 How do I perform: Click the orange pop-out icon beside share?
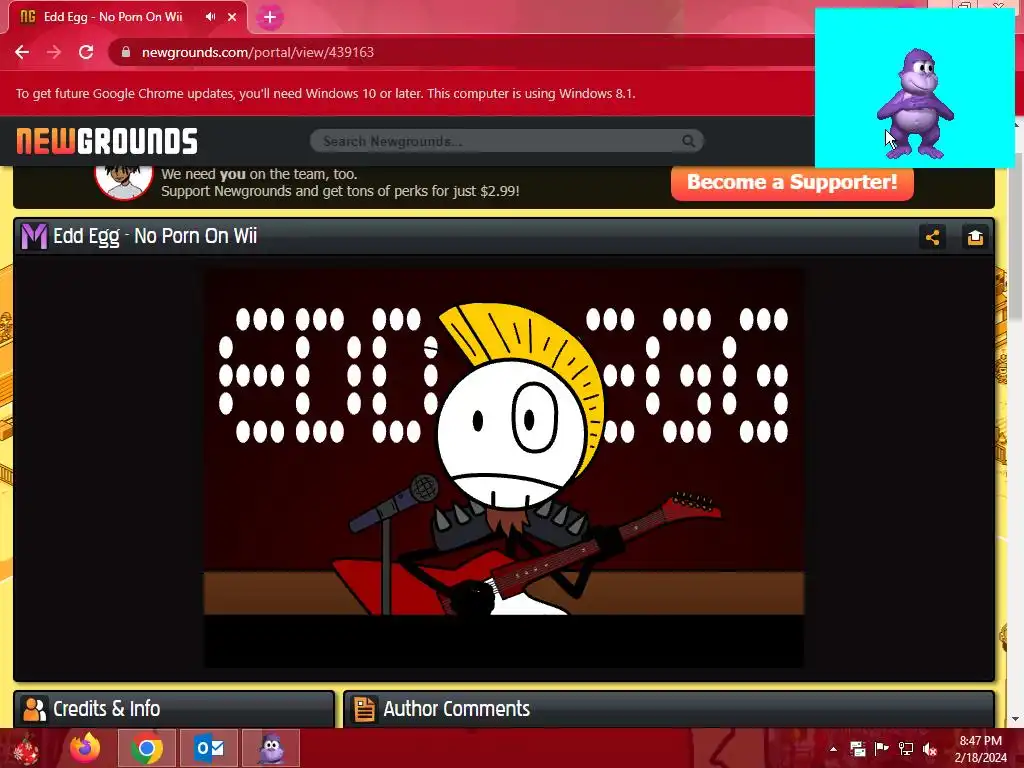click(975, 237)
